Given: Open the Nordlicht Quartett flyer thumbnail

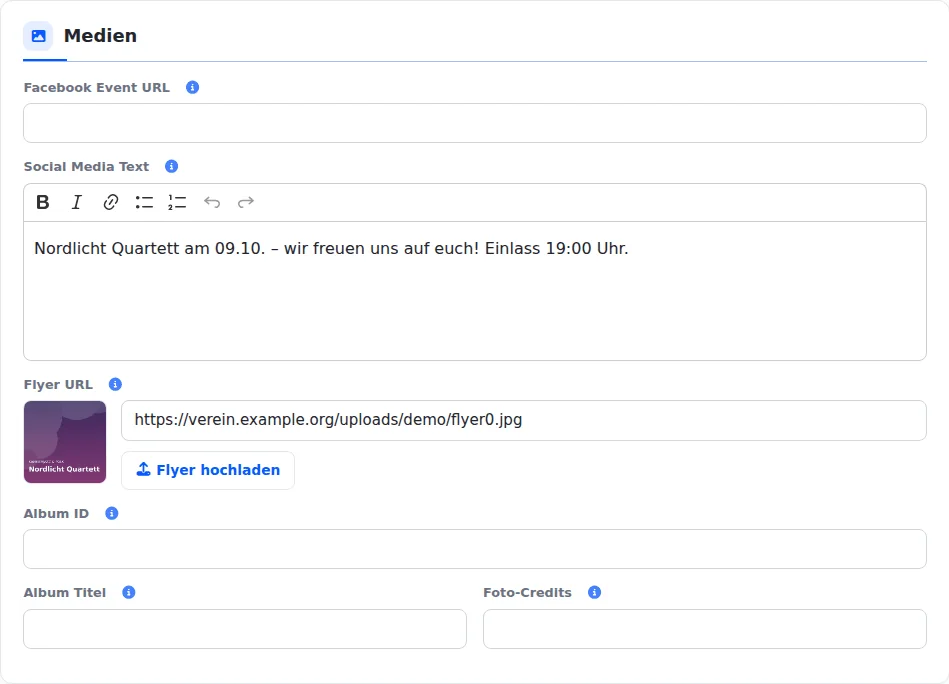Looking at the screenshot, I should coord(65,442).
